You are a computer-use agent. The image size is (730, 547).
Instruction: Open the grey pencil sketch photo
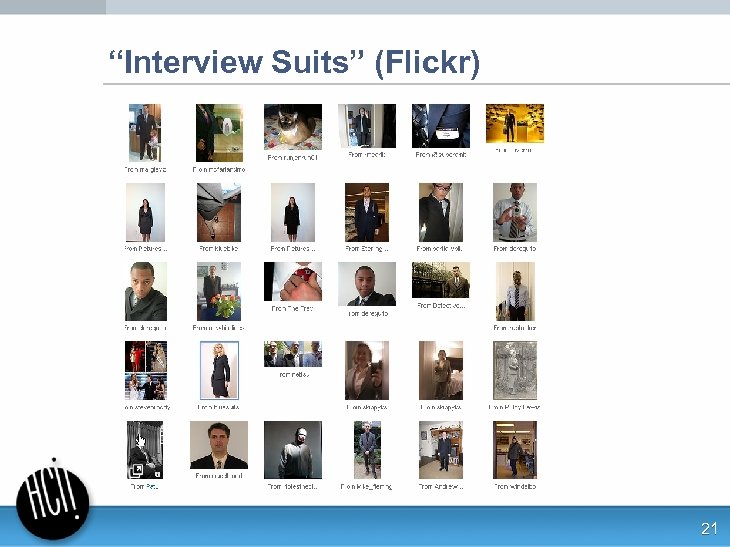[515, 371]
